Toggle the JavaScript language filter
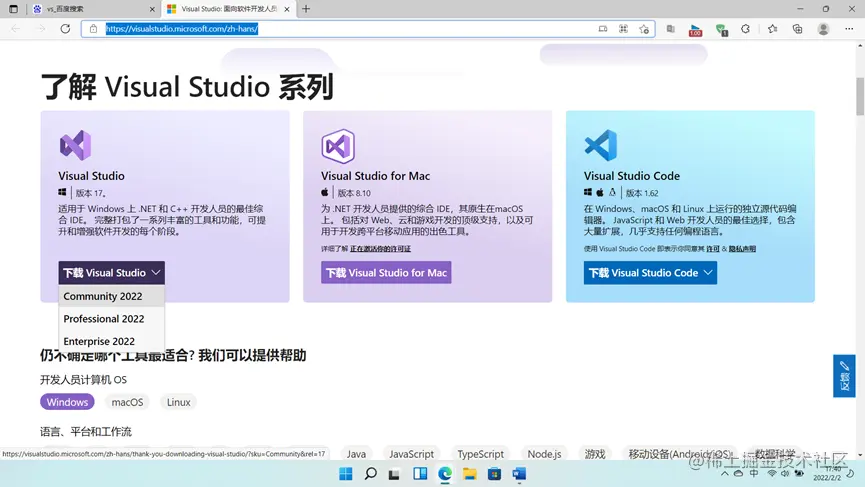The width and height of the screenshot is (865, 487). click(412, 453)
